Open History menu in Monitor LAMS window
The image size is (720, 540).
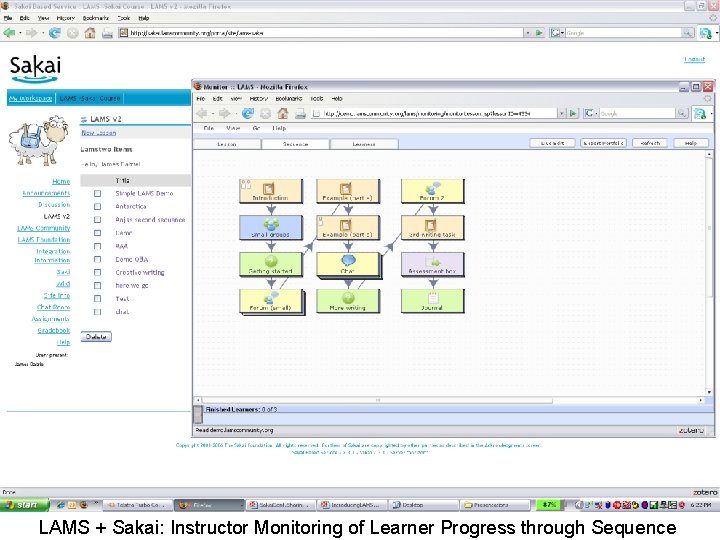259,99
